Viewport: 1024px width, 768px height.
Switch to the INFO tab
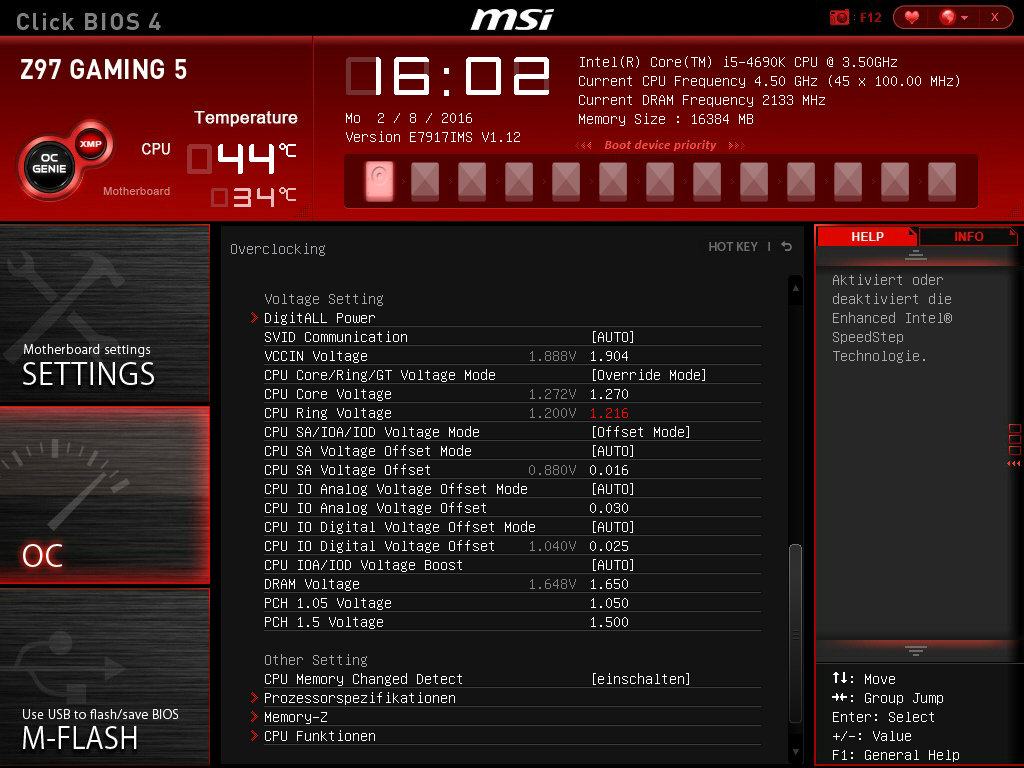click(968, 236)
